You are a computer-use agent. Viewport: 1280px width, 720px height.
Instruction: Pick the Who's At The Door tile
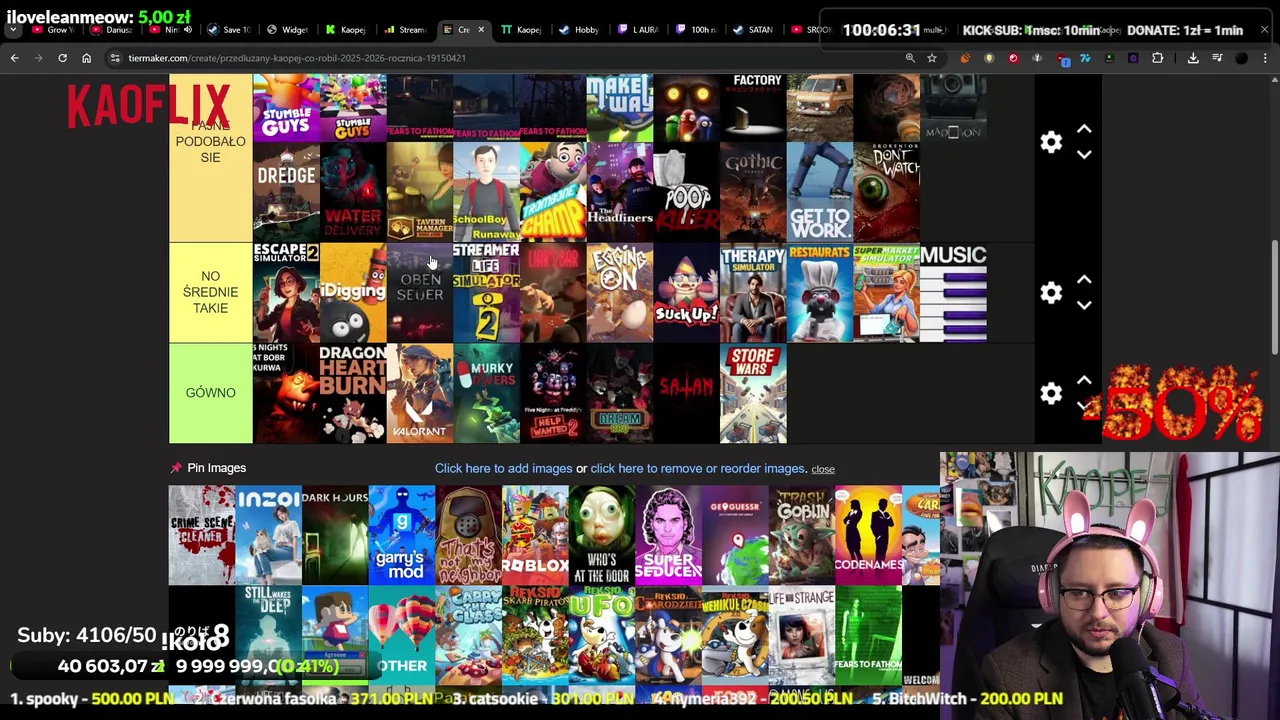tap(602, 535)
